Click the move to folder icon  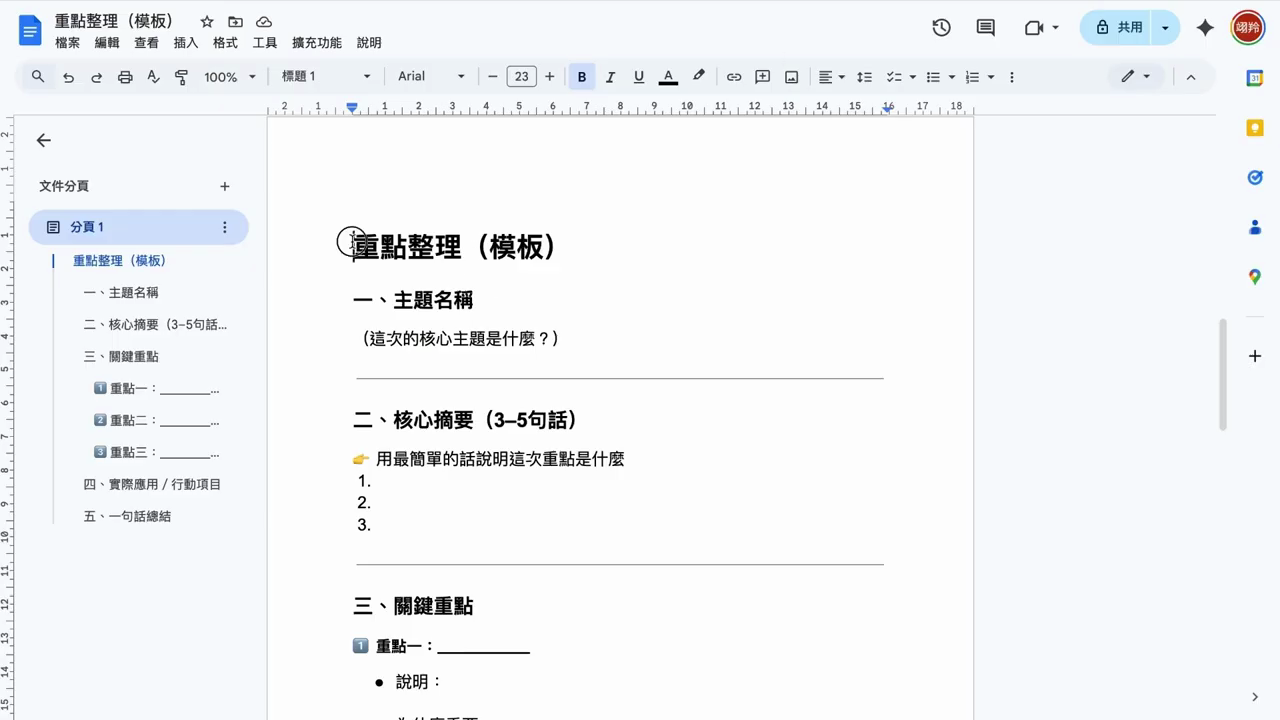(235, 22)
